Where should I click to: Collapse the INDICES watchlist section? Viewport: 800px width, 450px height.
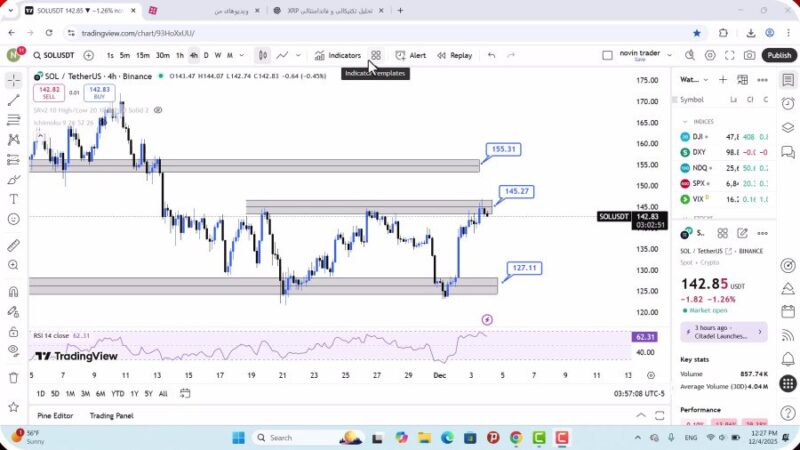click(685, 121)
